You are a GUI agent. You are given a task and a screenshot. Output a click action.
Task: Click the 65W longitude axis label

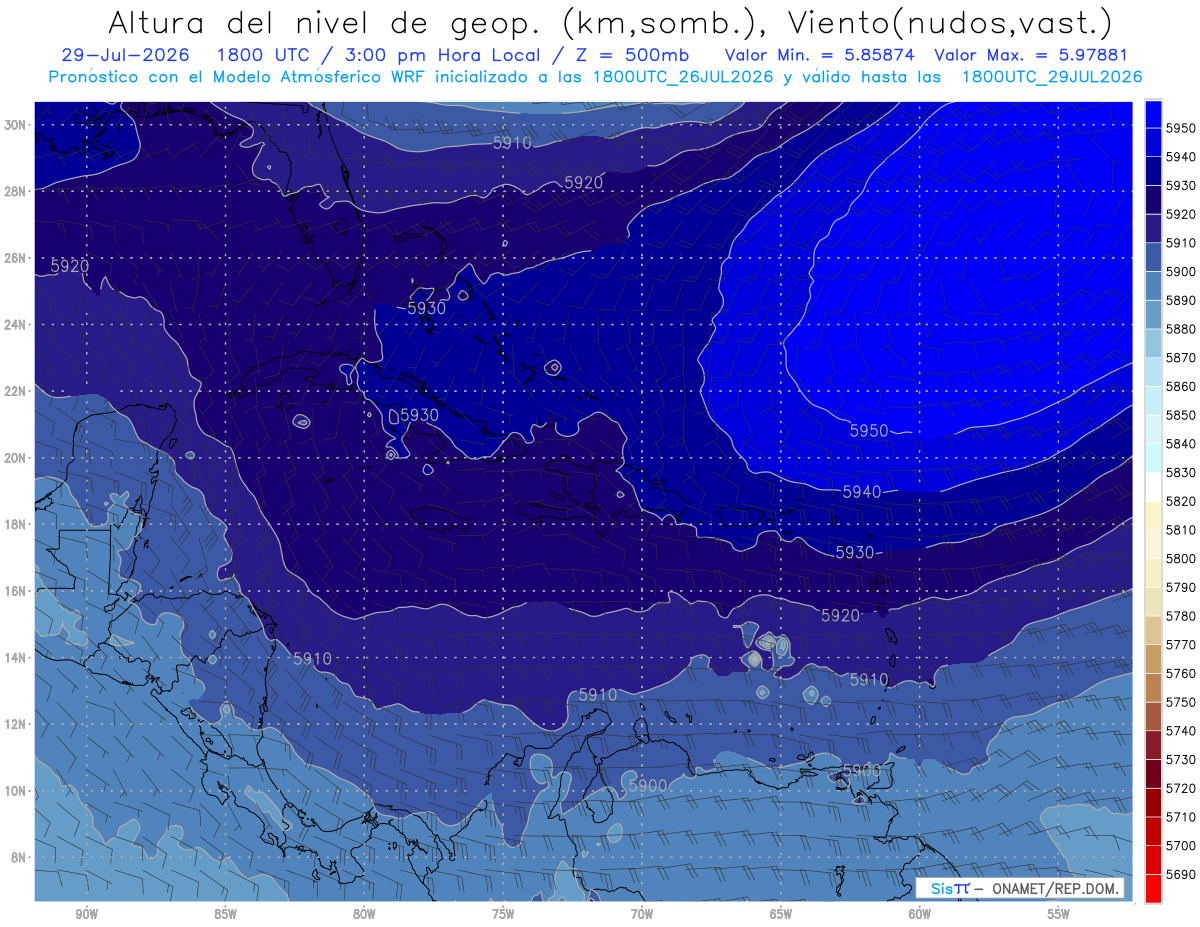(781, 913)
